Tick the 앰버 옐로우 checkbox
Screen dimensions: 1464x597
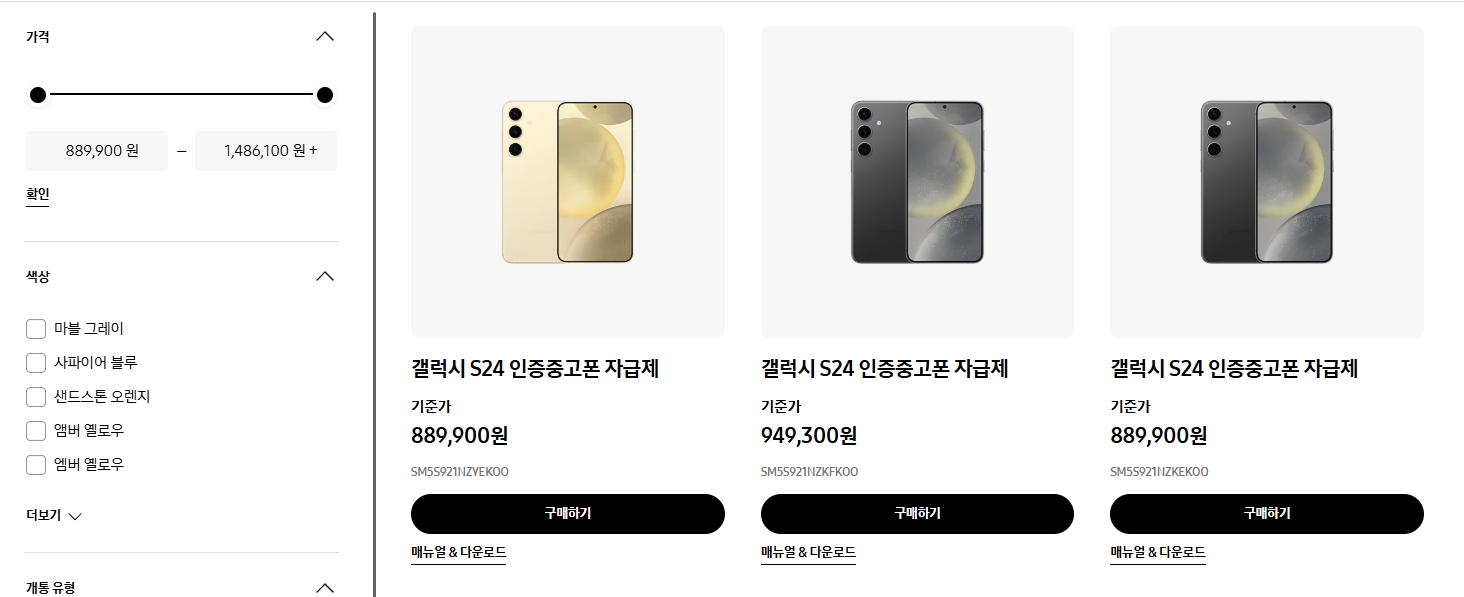[36, 431]
